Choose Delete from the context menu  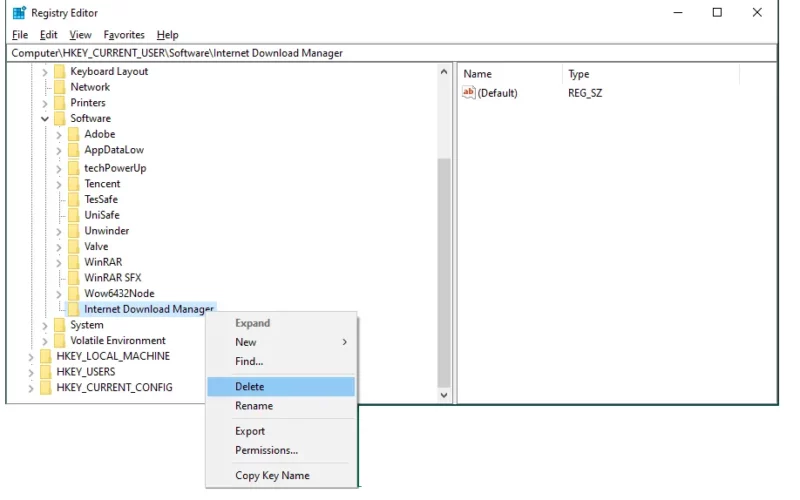click(281, 387)
